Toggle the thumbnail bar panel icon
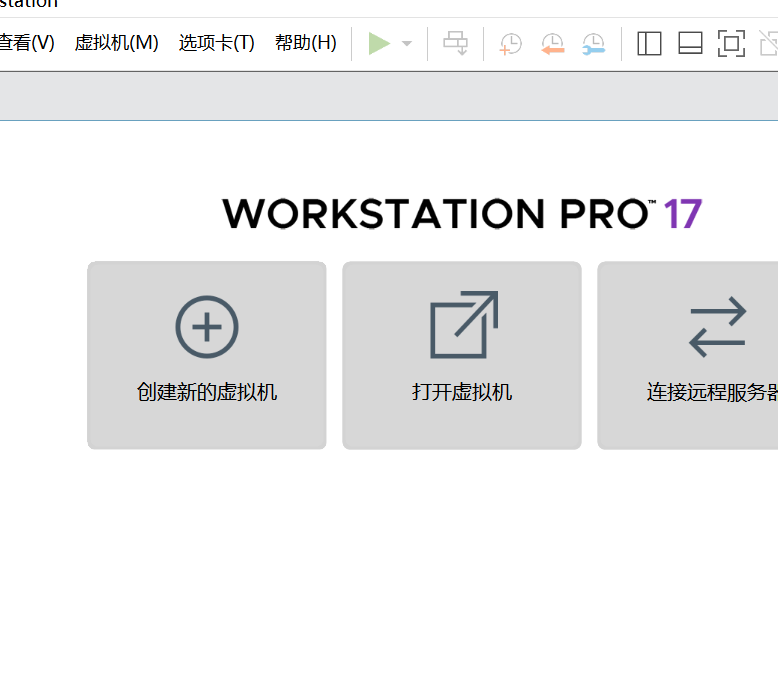 [x=690, y=44]
